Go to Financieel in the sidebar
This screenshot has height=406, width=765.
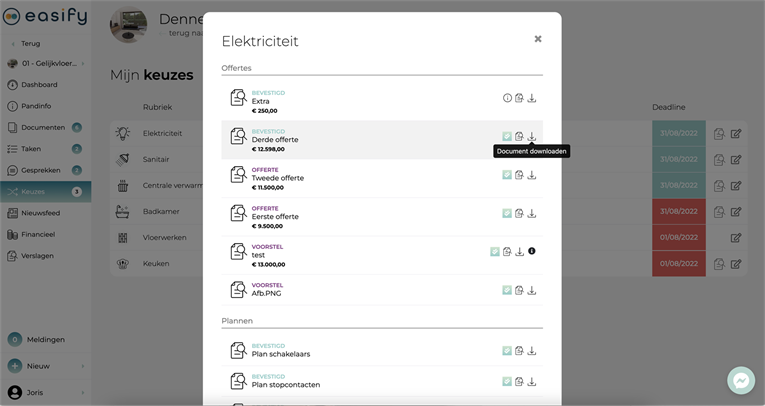(x=40, y=234)
